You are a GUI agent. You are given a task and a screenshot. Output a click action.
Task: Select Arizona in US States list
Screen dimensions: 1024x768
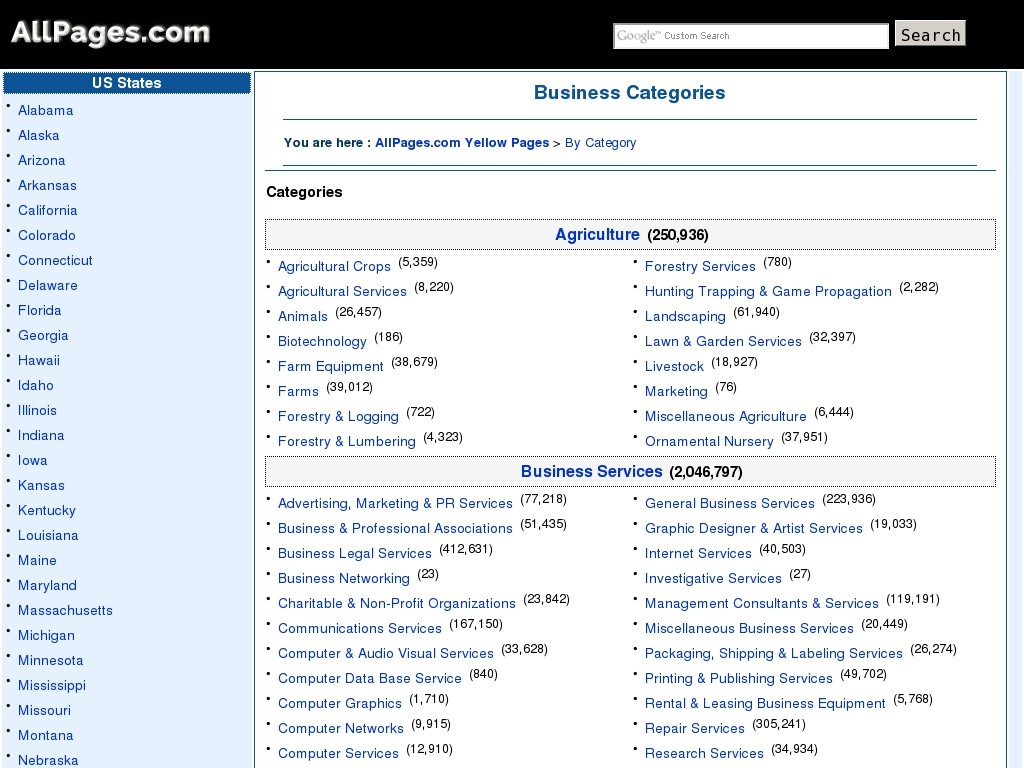[42, 160]
